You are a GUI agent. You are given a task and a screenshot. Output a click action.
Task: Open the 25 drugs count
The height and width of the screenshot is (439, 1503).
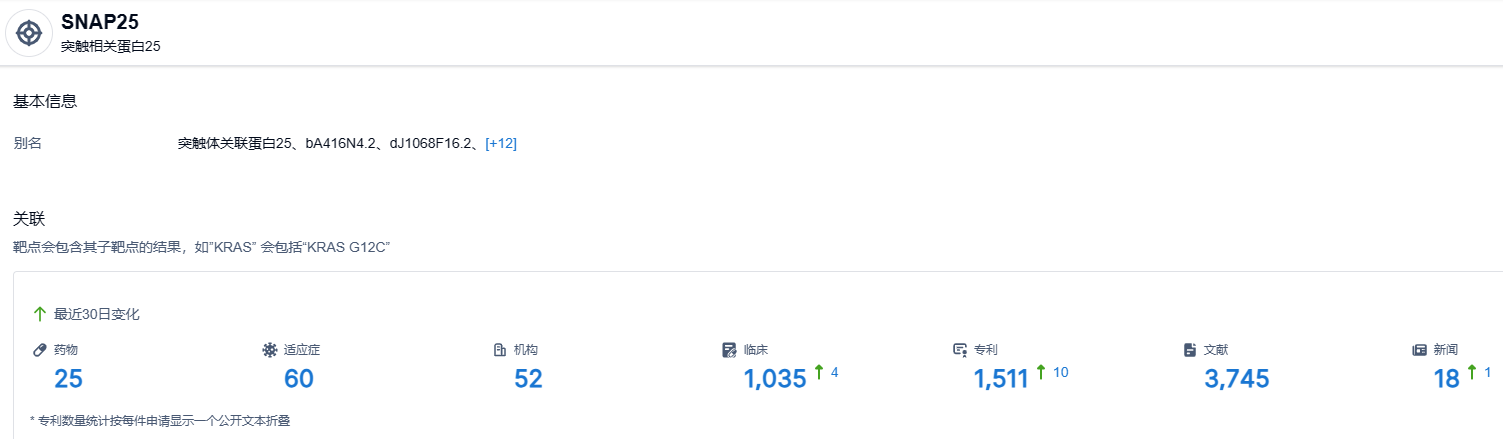point(68,379)
